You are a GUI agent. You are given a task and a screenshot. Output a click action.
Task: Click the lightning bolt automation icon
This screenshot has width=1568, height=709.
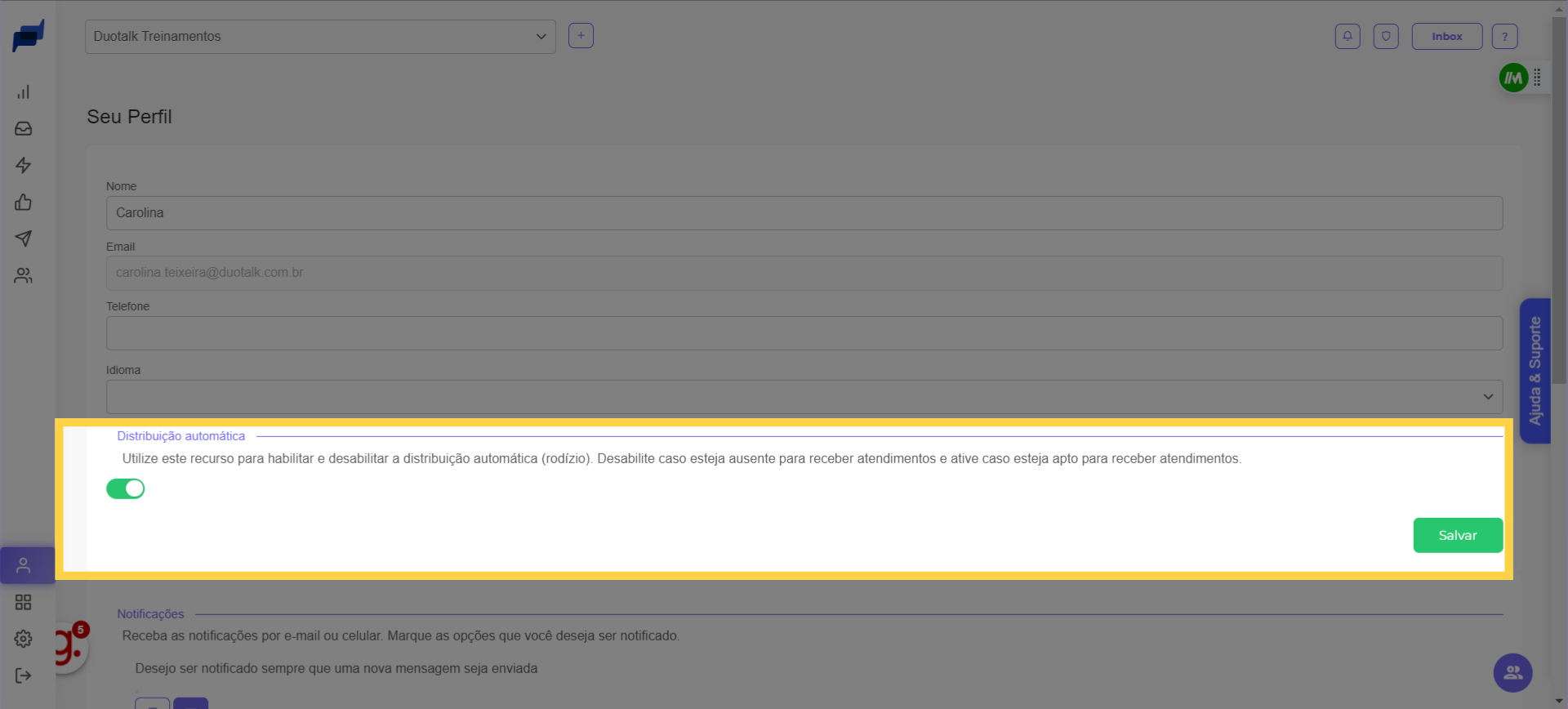pyautogui.click(x=23, y=166)
